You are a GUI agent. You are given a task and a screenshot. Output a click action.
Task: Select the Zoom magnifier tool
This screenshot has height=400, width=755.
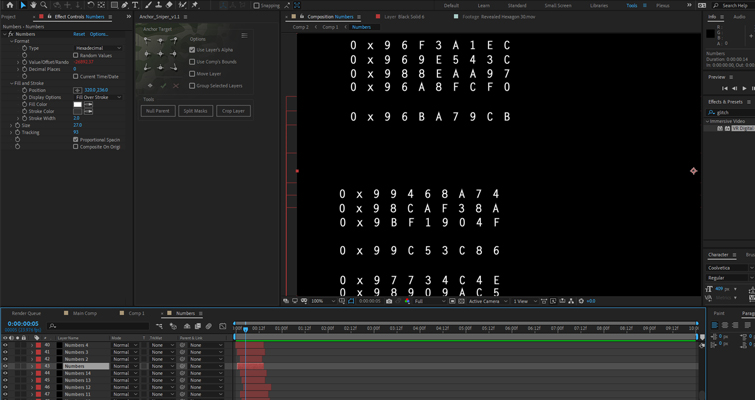pos(43,5)
